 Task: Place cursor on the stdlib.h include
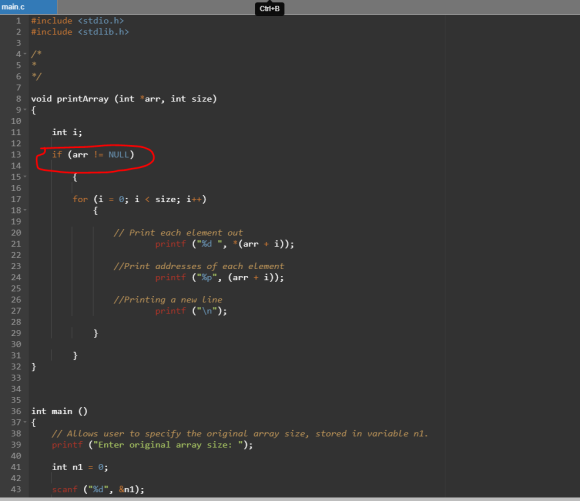tap(80, 32)
